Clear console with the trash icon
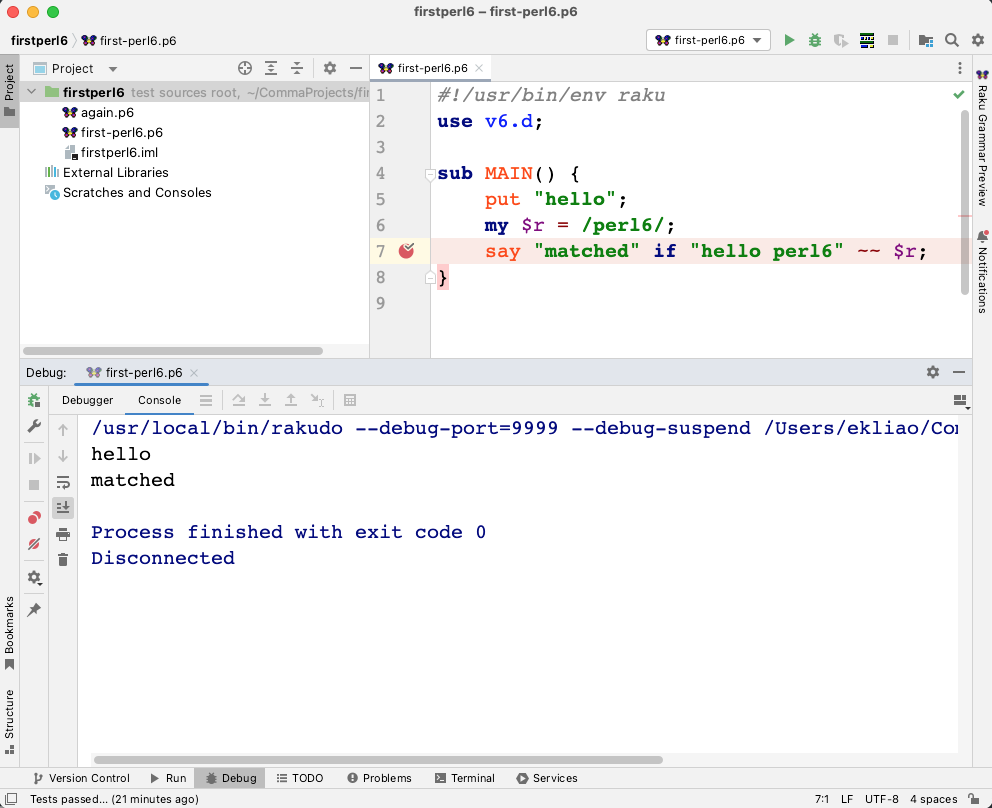This screenshot has height=808, width=992. click(x=63, y=560)
